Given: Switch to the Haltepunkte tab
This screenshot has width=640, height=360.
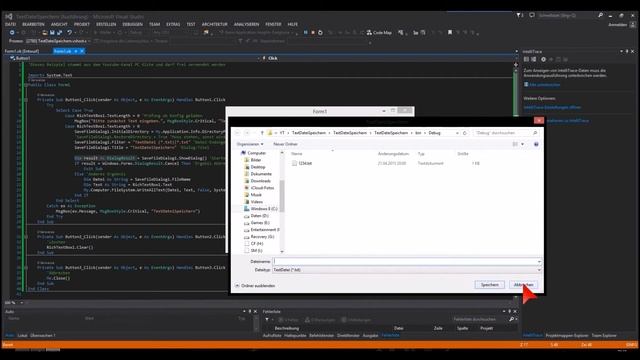Looking at the screenshot, I should pyautogui.click(x=295, y=336).
